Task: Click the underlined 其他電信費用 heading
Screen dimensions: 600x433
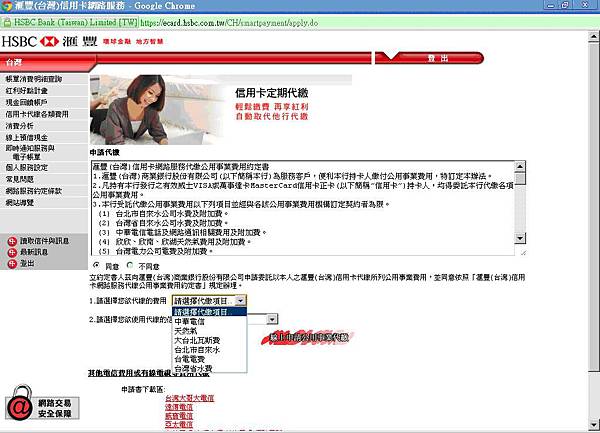Action: point(149,374)
